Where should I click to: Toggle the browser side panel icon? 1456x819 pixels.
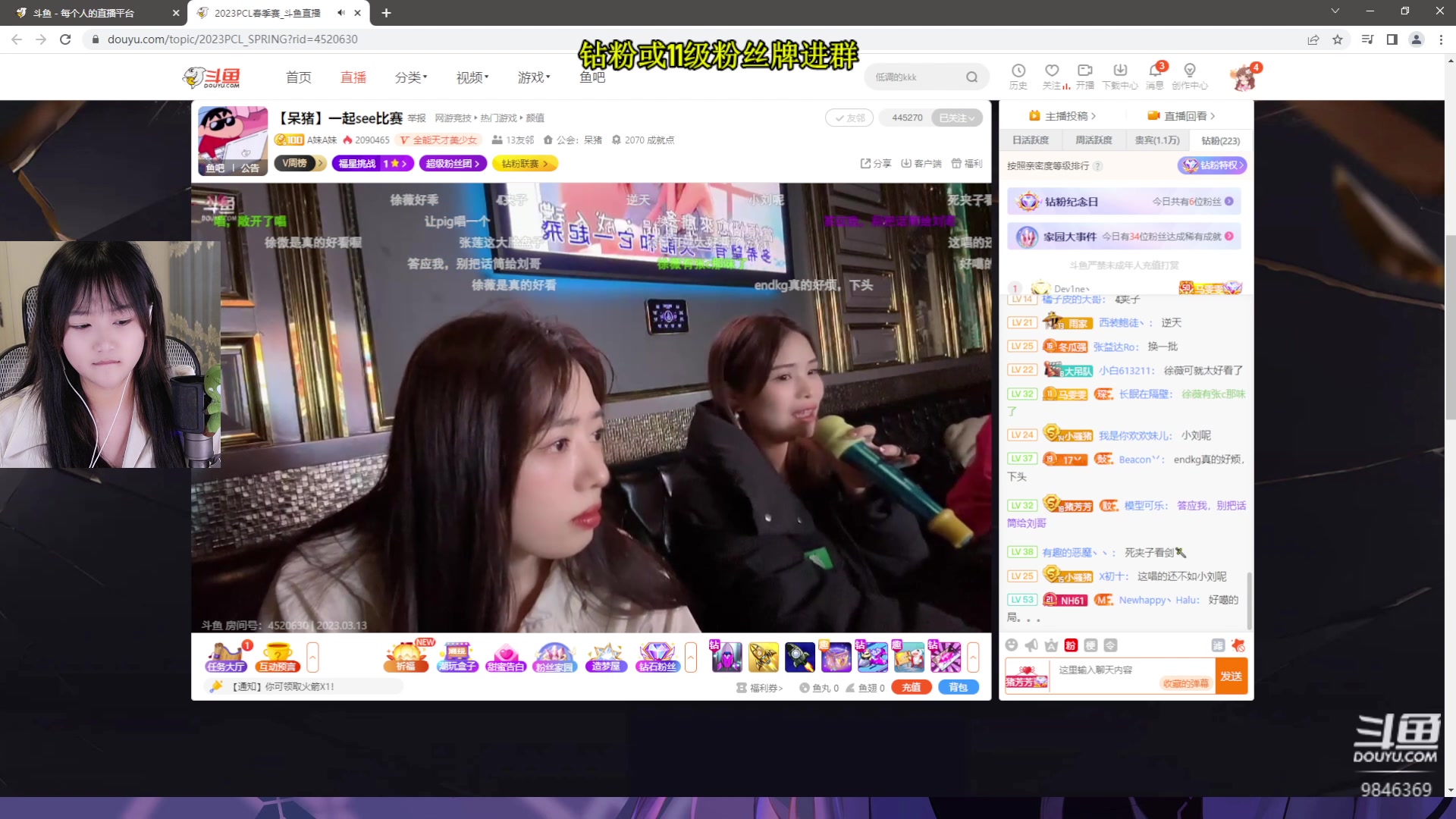[1392, 39]
